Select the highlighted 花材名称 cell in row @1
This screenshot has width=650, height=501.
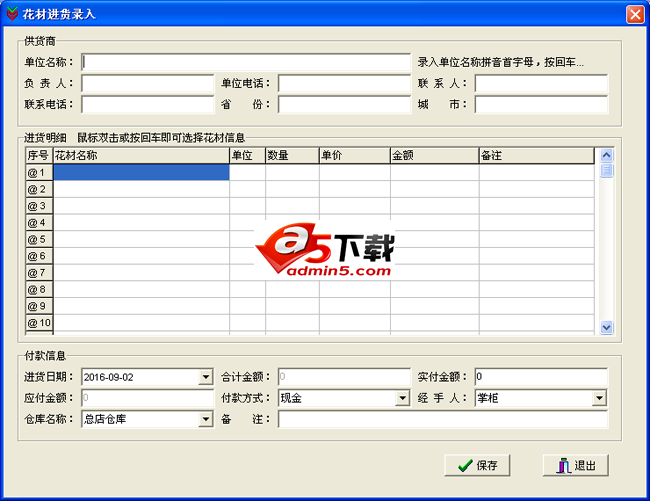pyautogui.click(x=141, y=172)
